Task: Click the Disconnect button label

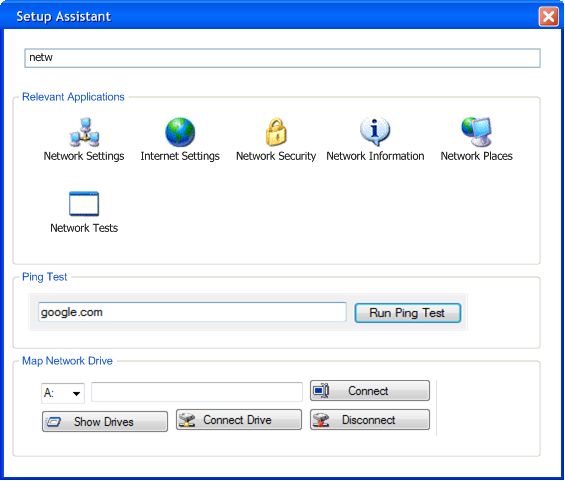Action: tap(368, 420)
